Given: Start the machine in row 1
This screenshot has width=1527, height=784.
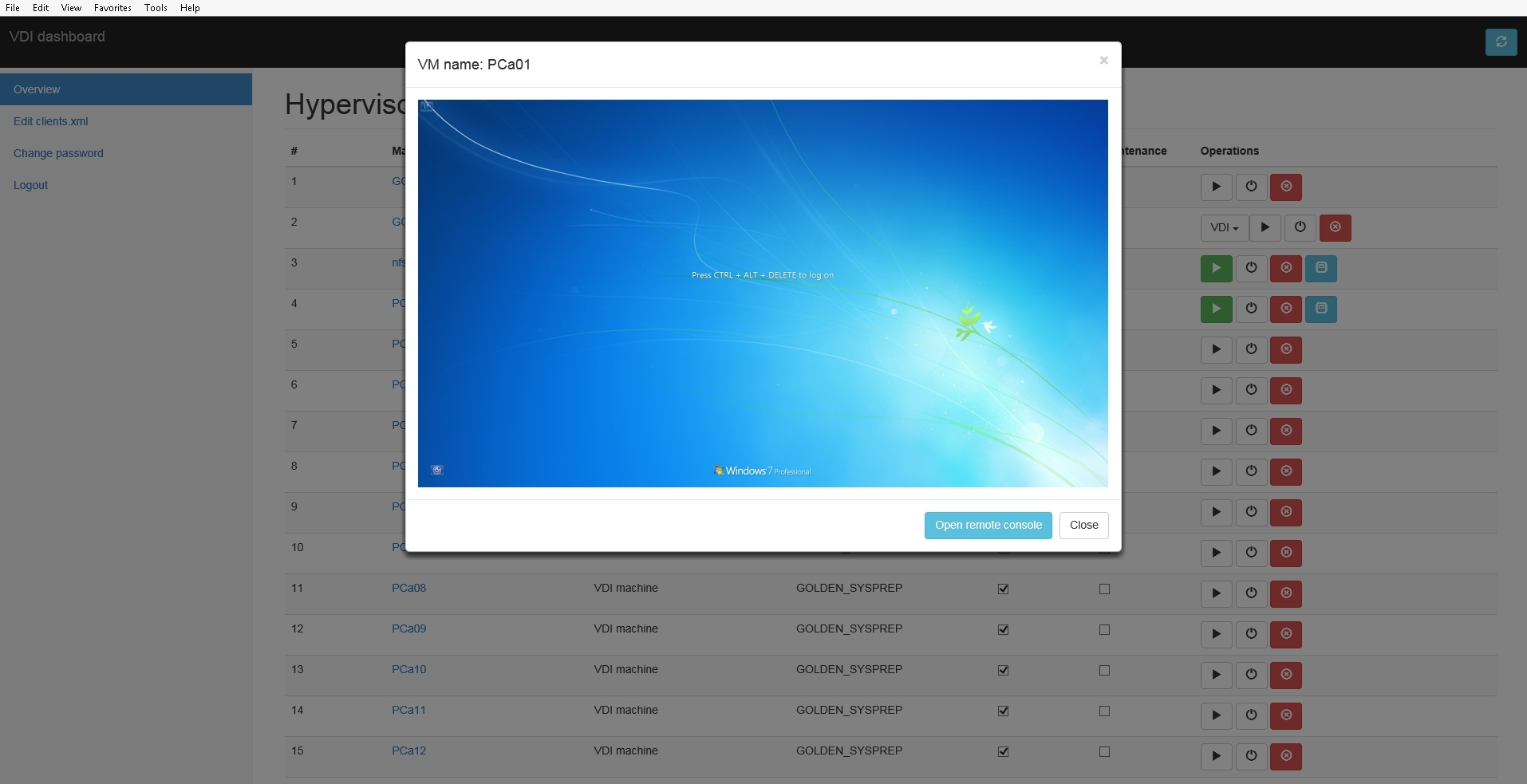Looking at the screenshot, I should pos(1216,187).
